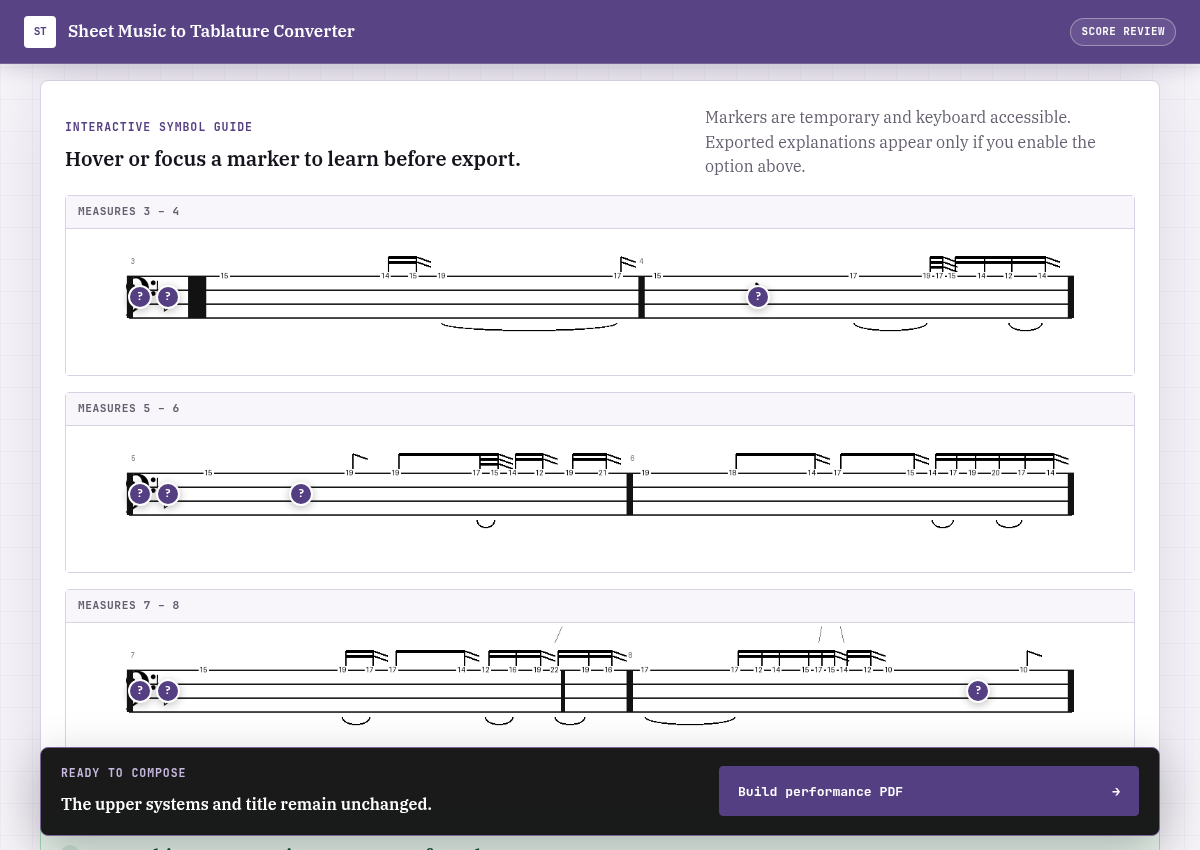Click Build performance PDF button
The height and width of the screenshot is (850, 1200).
pos(929,791)
